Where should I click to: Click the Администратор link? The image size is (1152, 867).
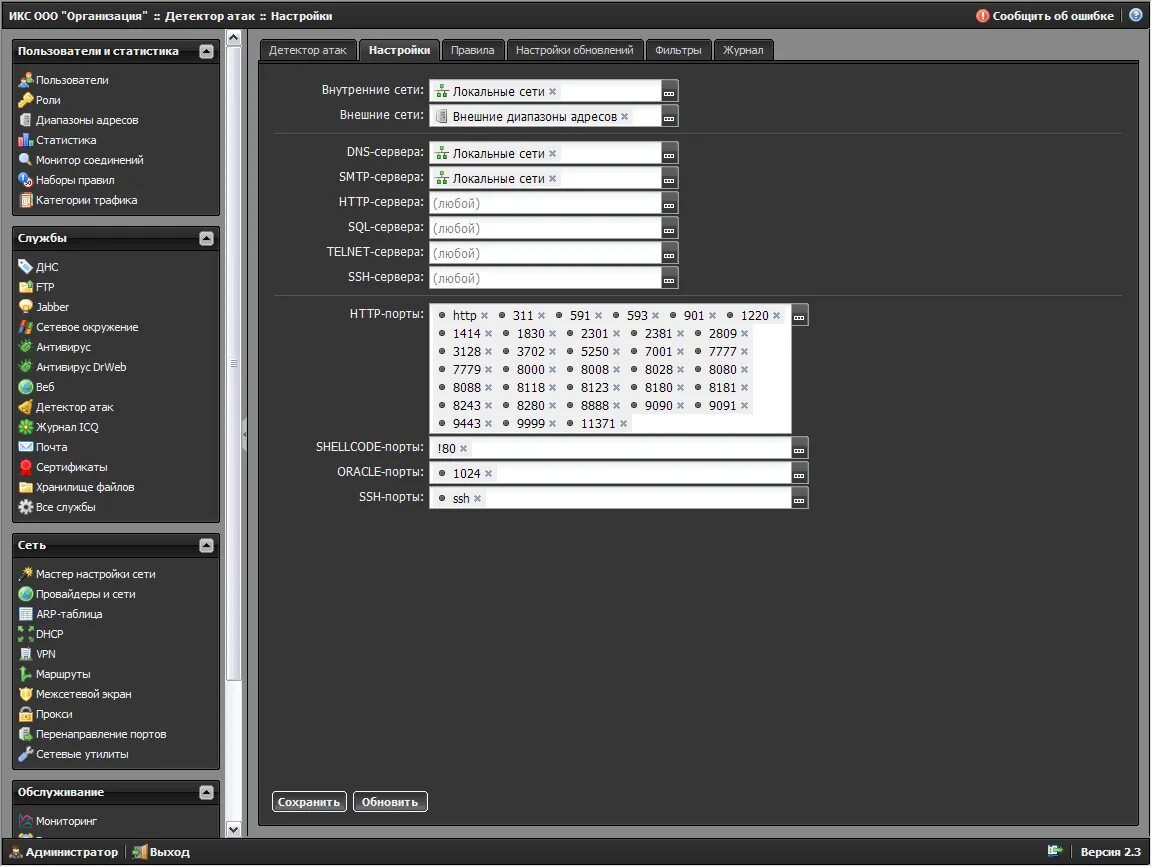point(64,852)
